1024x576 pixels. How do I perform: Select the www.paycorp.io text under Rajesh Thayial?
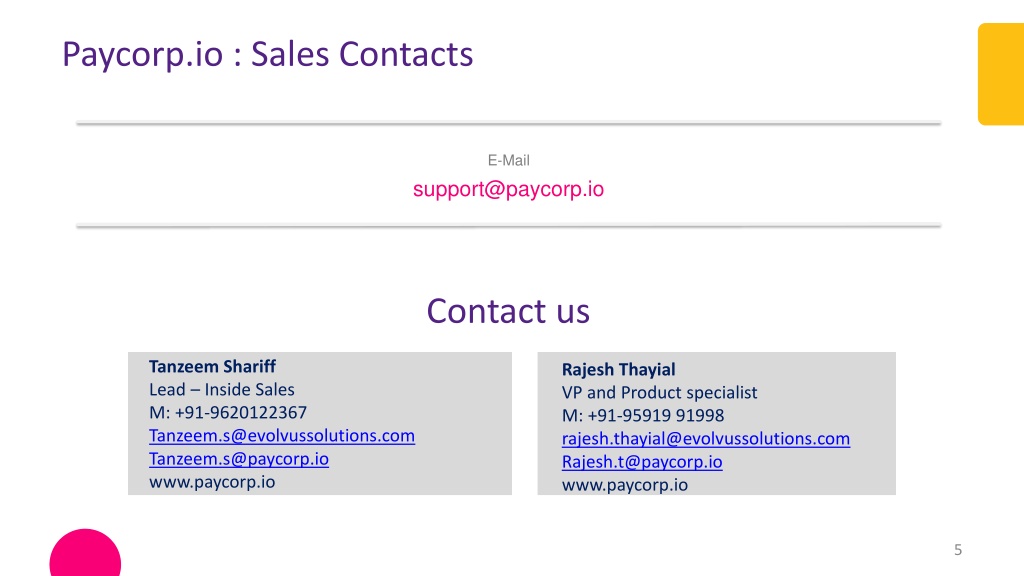point(624,485)
